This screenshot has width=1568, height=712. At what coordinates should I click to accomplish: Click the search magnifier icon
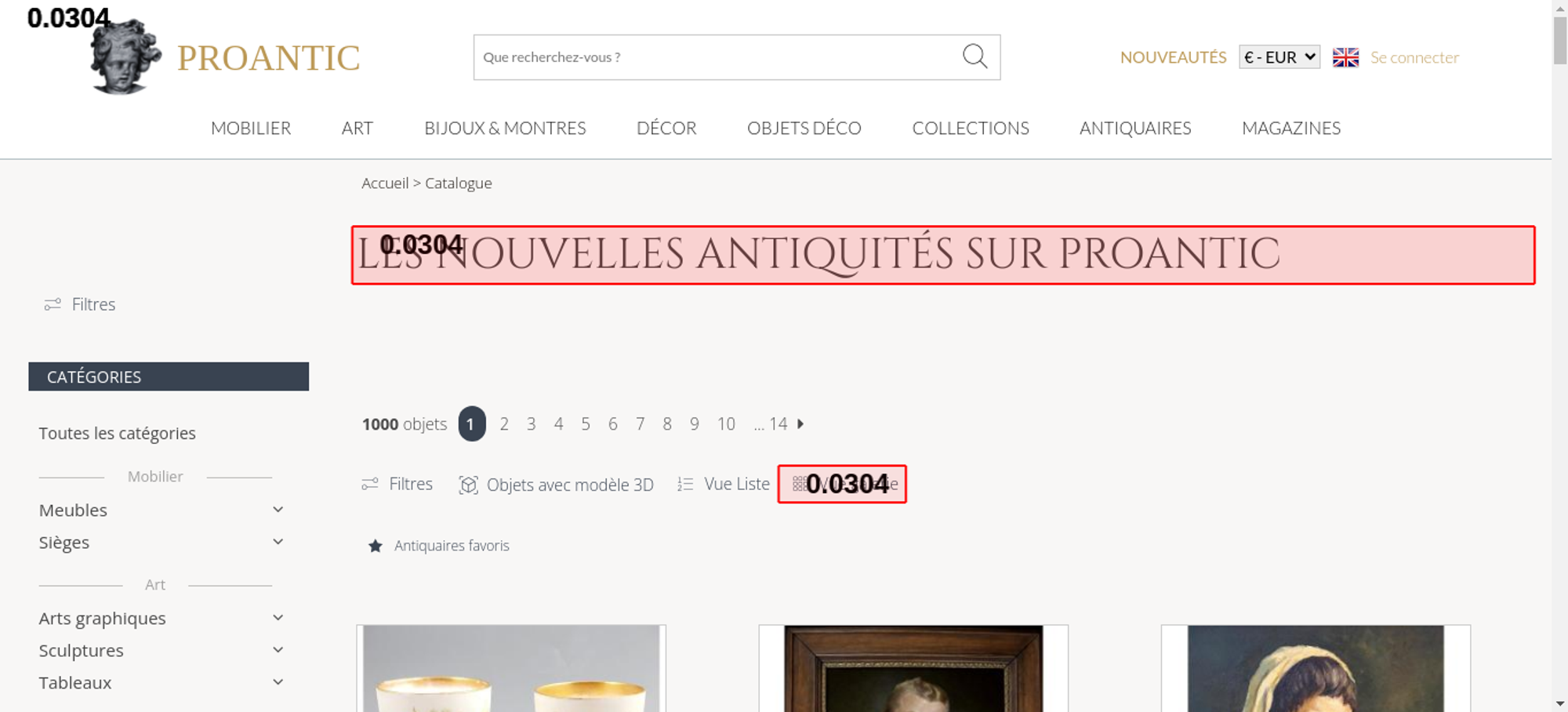975,56
